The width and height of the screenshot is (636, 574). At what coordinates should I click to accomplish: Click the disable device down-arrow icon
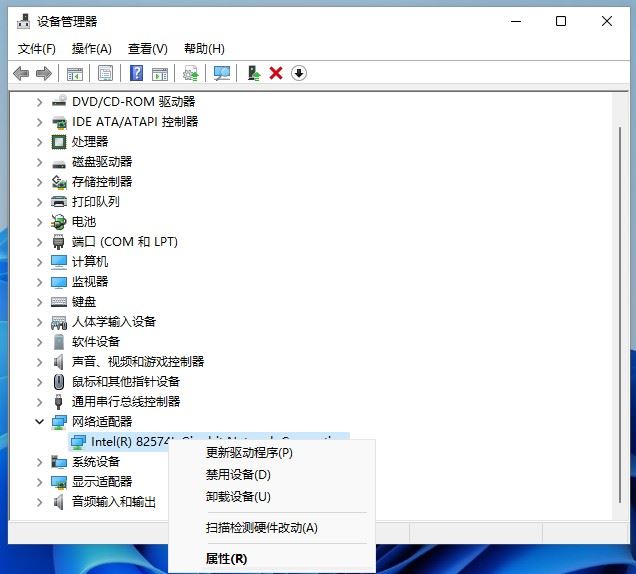coord(298,73)
